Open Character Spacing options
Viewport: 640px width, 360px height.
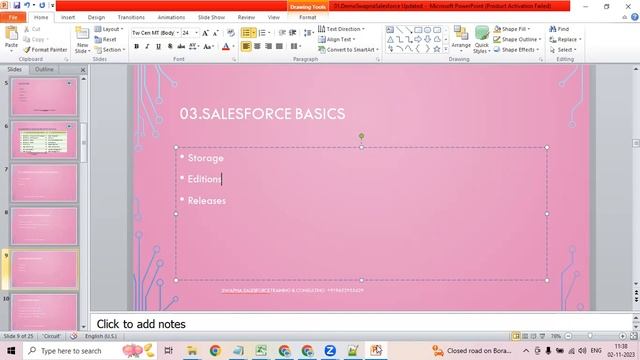point(194,47)
